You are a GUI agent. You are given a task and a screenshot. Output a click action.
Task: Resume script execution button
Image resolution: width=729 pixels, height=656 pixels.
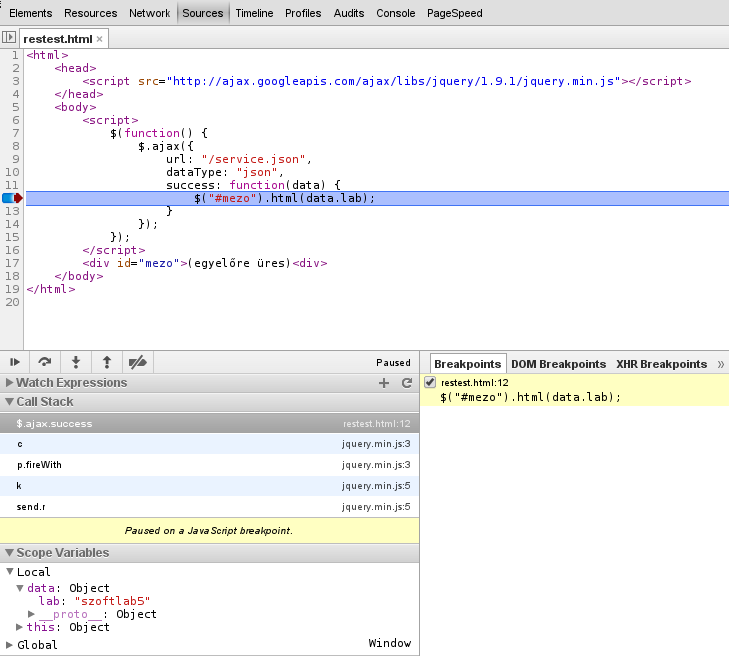(15, 362)
